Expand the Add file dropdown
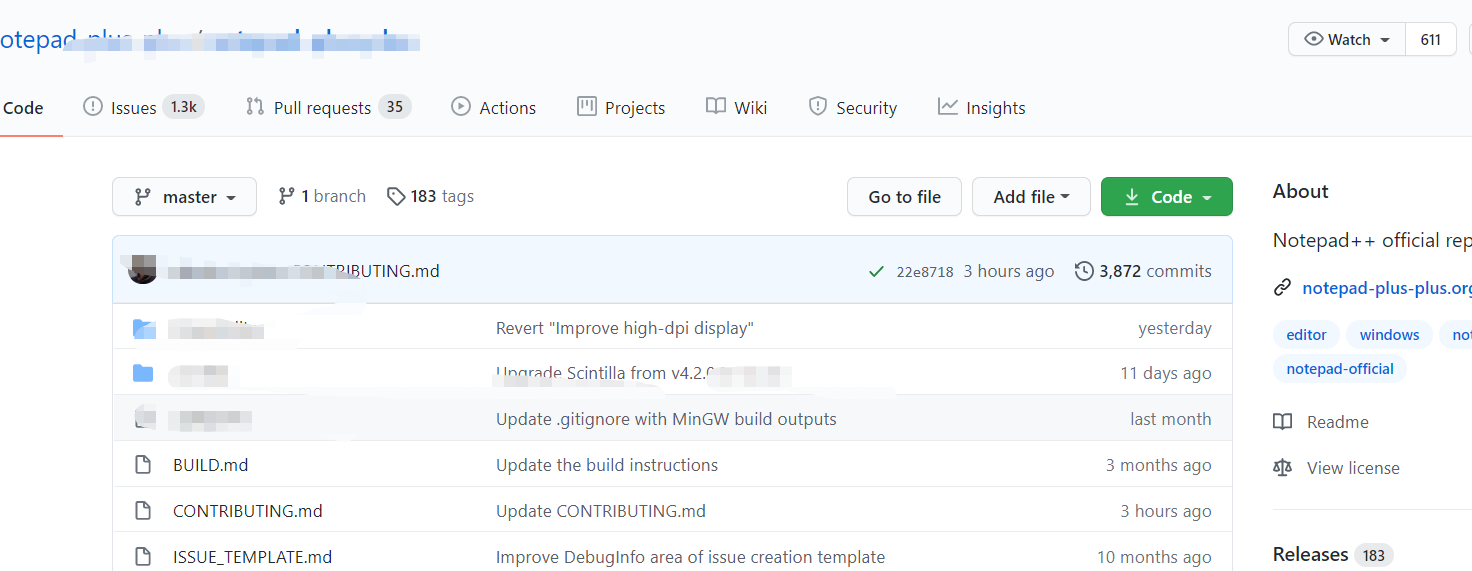The width and height of the screenshot is (1472, 571). (1031, 197)
